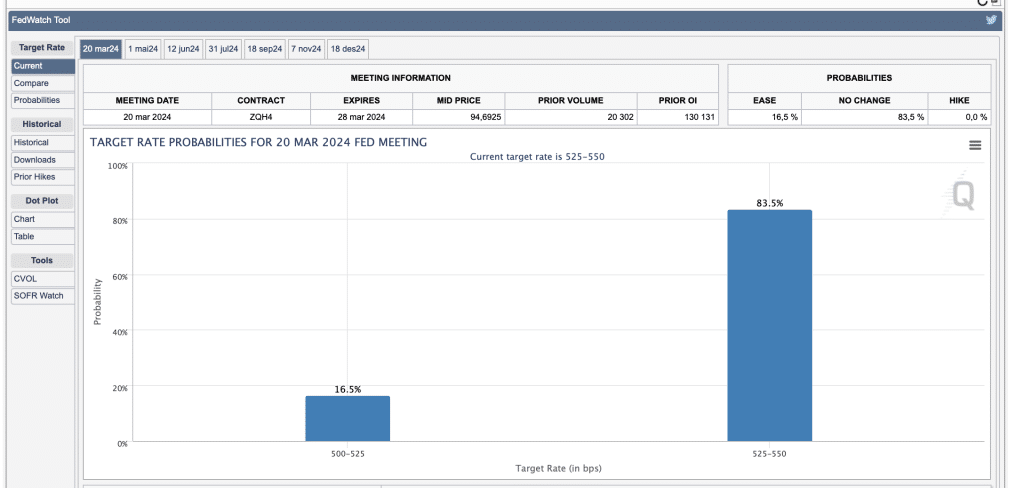Open the chart hamburger menu icon
The width and height of the screenshot is (1024, 488).
(975, 145)
